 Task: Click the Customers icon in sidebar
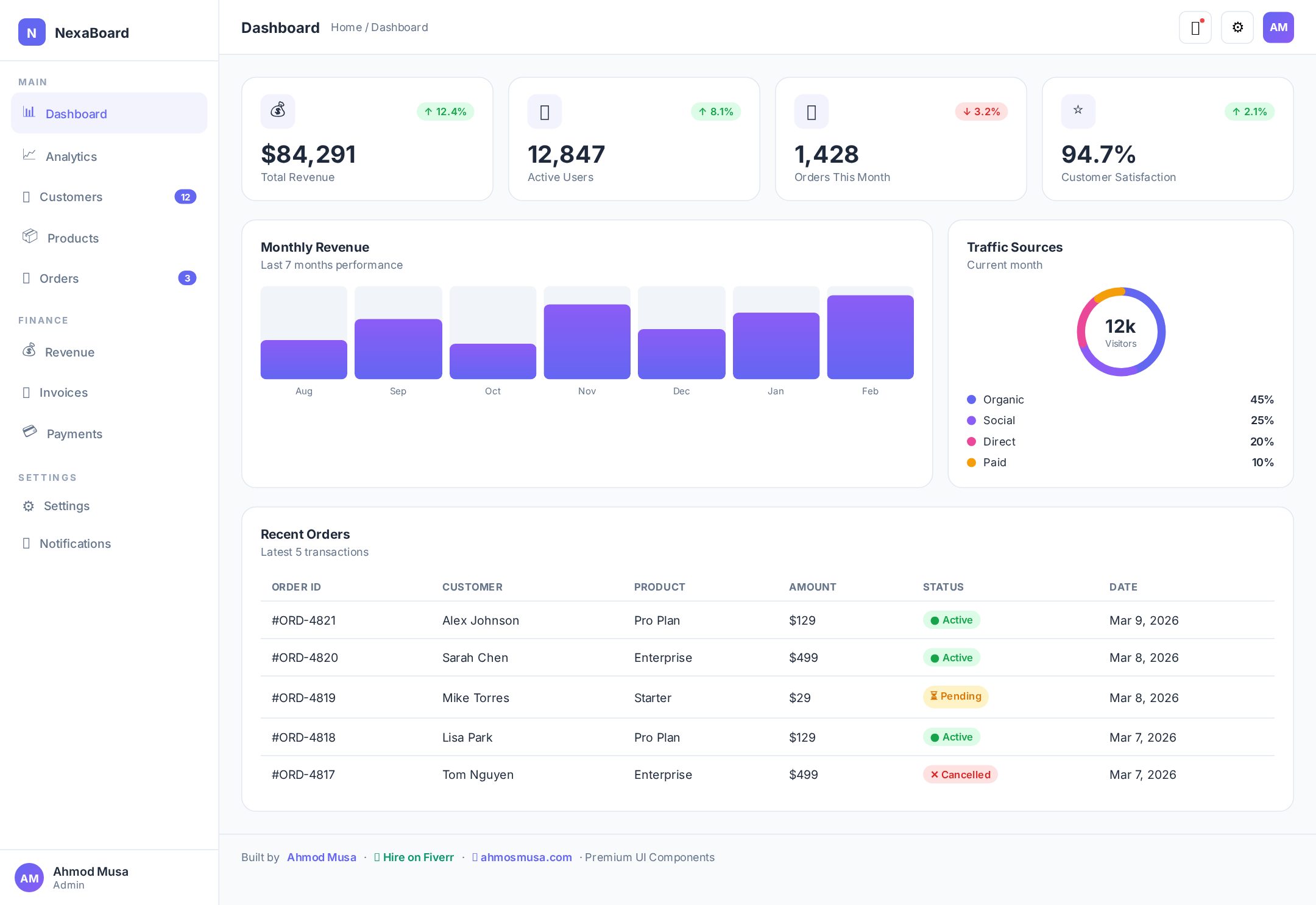(x=26, y=197)
